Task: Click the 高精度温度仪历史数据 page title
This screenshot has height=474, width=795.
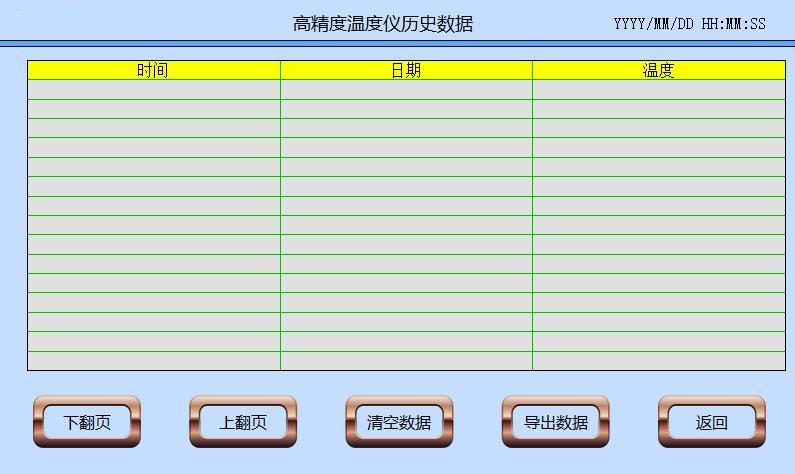Action: point(383,24)
